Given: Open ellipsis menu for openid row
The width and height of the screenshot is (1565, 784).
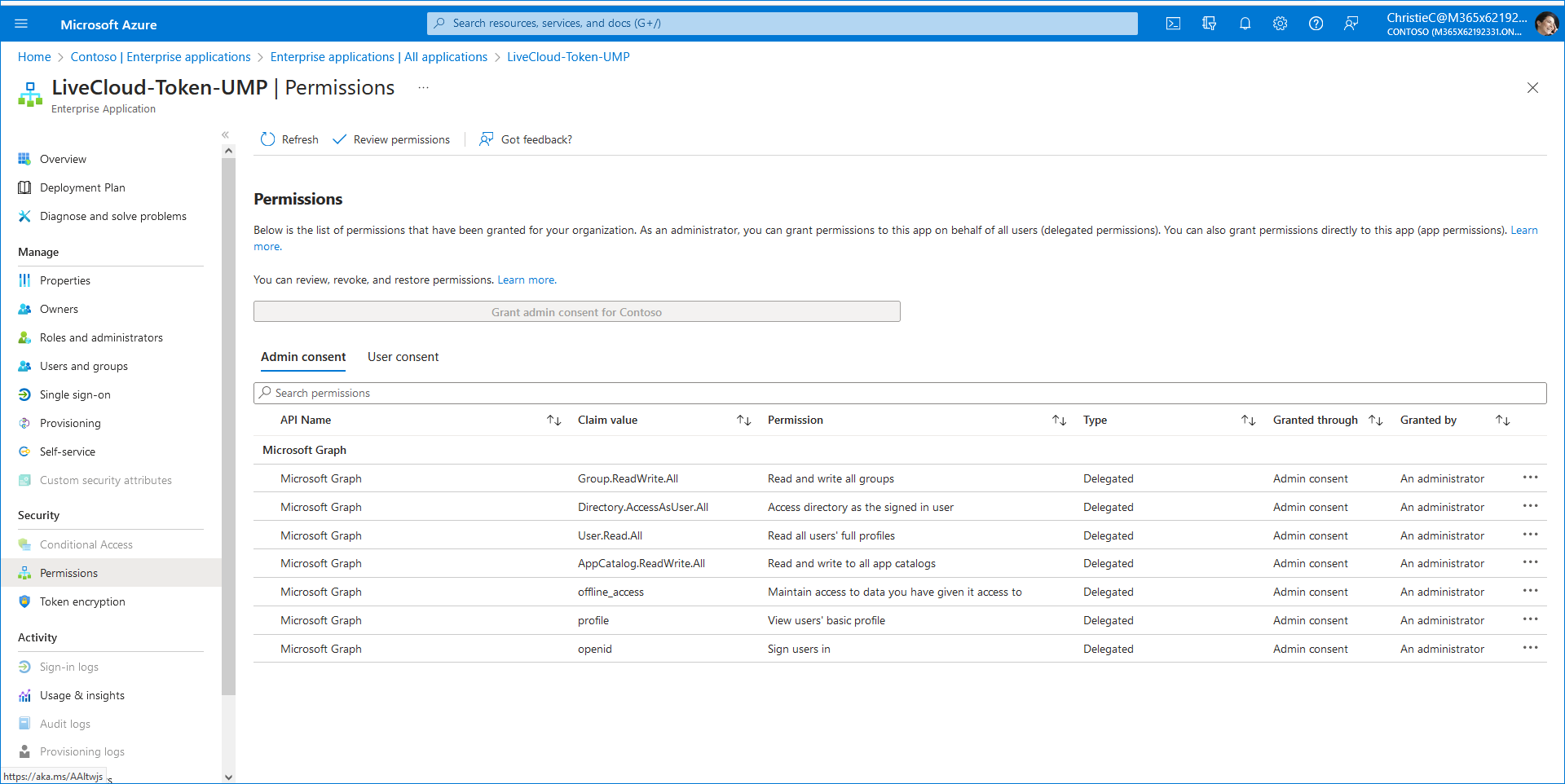Looking at the screenshot, I should click(1530, 648).
